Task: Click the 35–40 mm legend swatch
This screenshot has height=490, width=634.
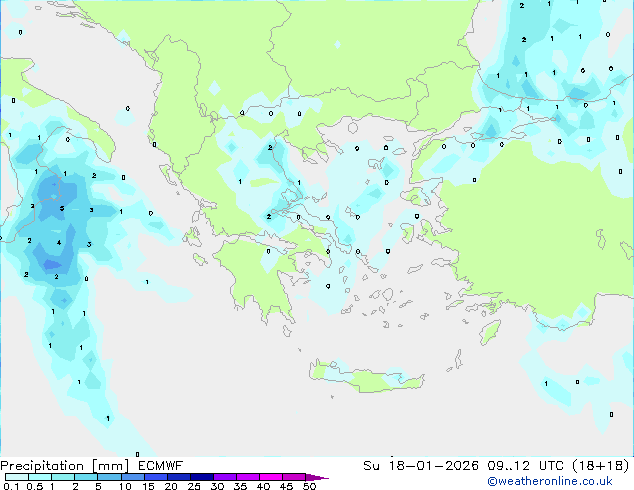Action: click(x=248, y=477)
